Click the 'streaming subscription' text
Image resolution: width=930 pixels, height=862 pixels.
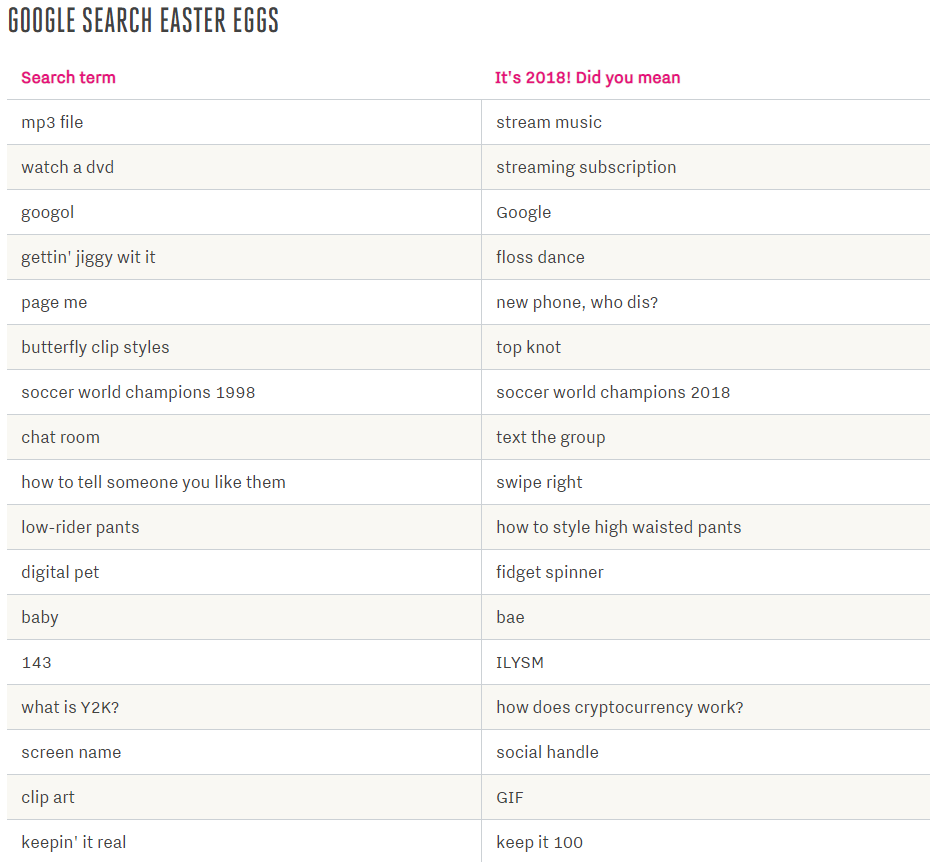pos(586,168)
